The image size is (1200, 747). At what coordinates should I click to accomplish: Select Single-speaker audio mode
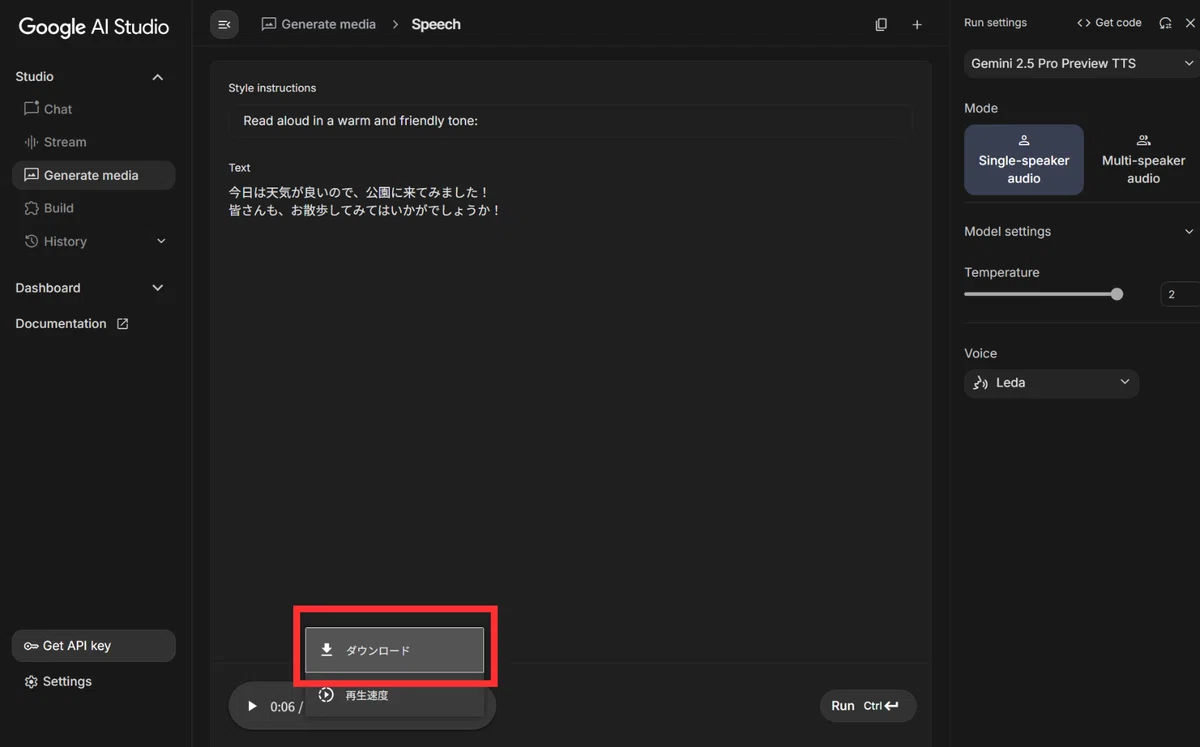[1023, 160]
